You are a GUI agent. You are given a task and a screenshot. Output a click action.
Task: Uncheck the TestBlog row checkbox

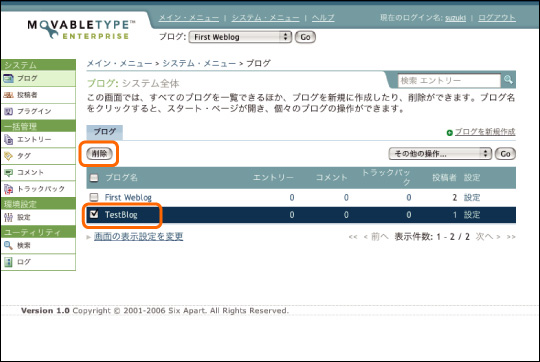pos(94,214)
